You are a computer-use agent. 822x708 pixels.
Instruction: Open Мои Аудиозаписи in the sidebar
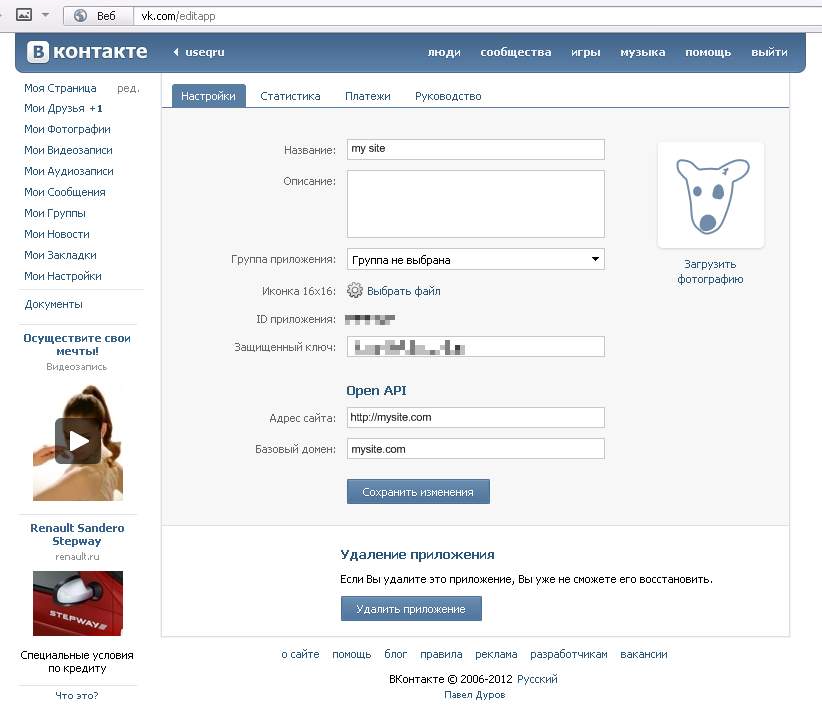pos(69,171)
